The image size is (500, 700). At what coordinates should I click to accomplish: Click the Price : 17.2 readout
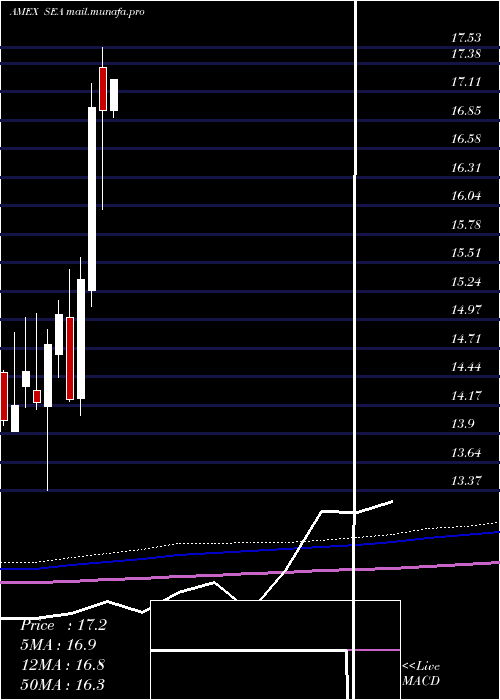pos(63,625)
